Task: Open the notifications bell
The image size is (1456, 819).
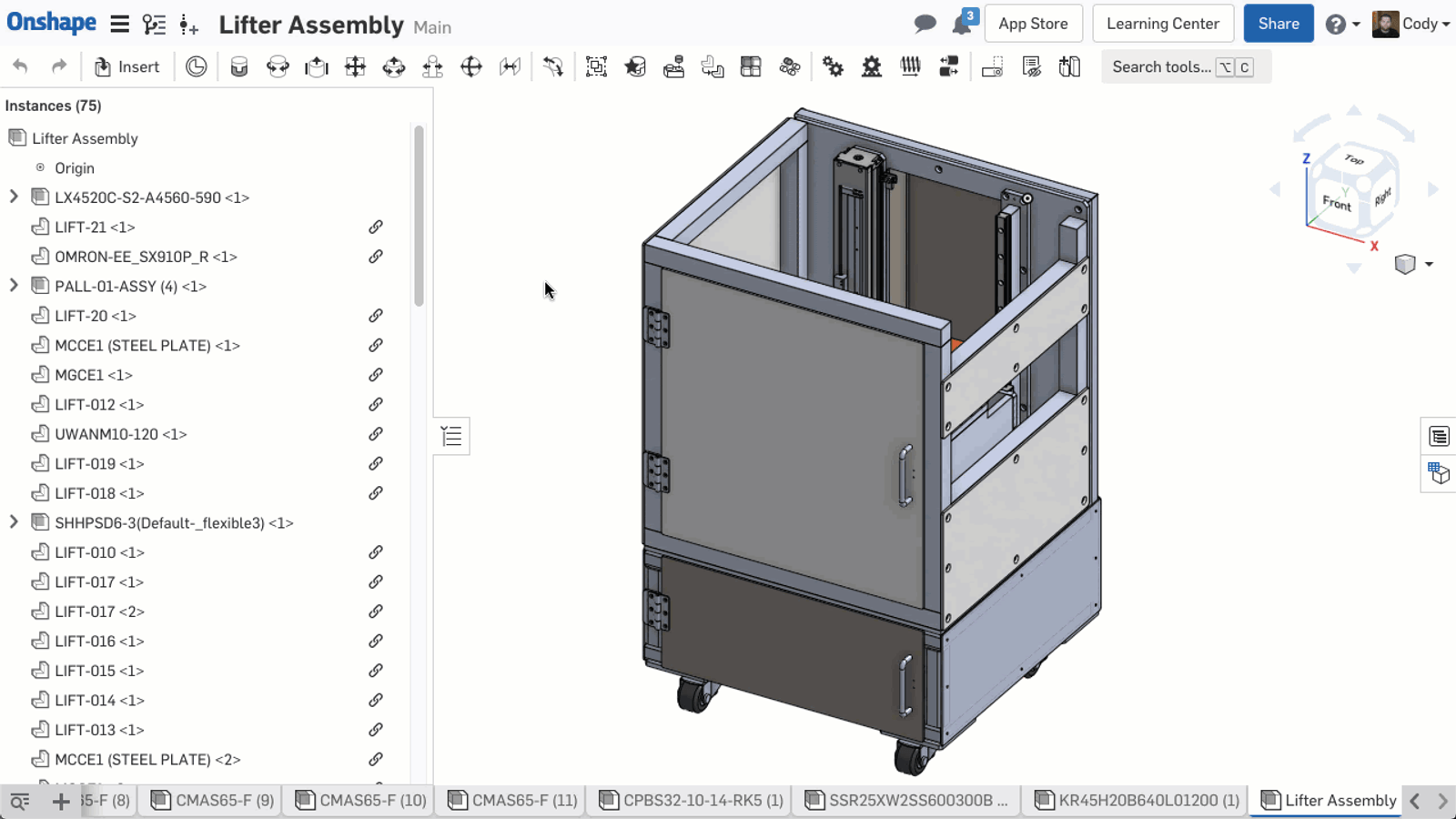Action: click(961, 25)
